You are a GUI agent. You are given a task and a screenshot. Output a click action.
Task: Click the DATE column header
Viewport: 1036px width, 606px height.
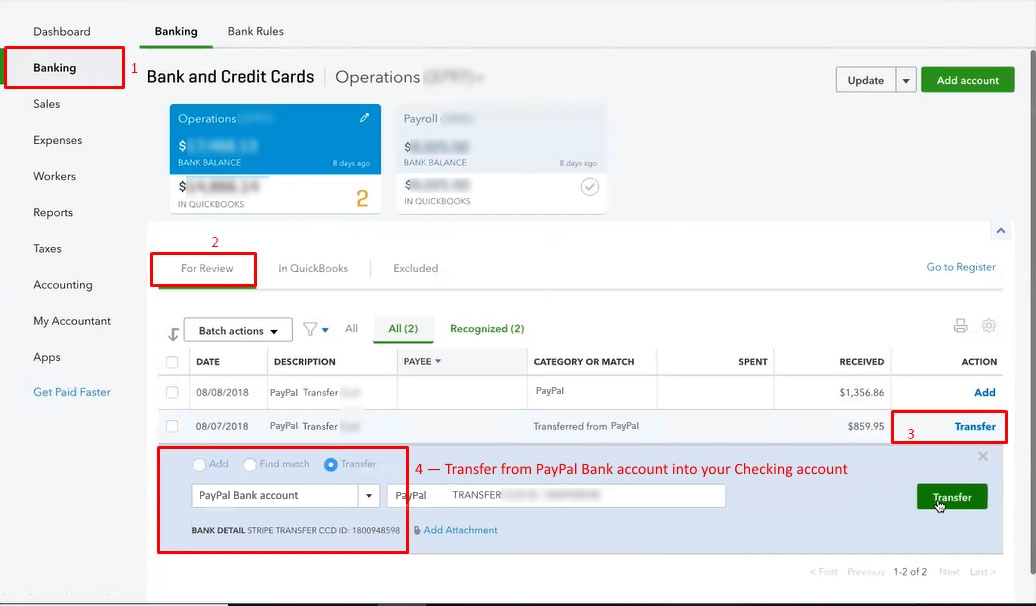(207, 361)
